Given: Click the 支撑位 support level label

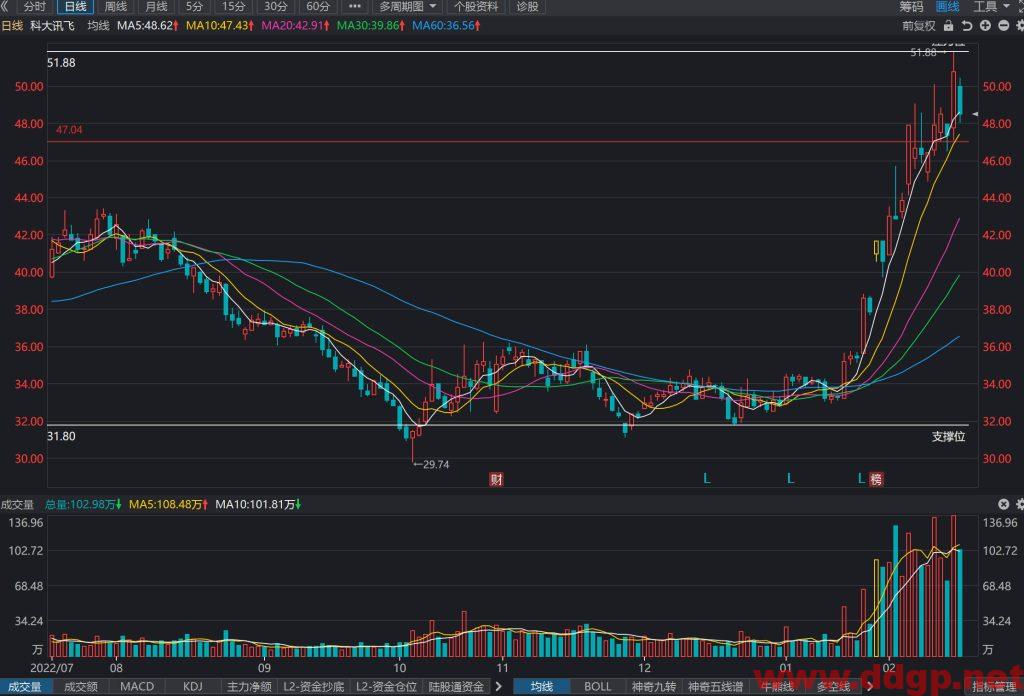Looking at the screenshot, I should [948, 437].
